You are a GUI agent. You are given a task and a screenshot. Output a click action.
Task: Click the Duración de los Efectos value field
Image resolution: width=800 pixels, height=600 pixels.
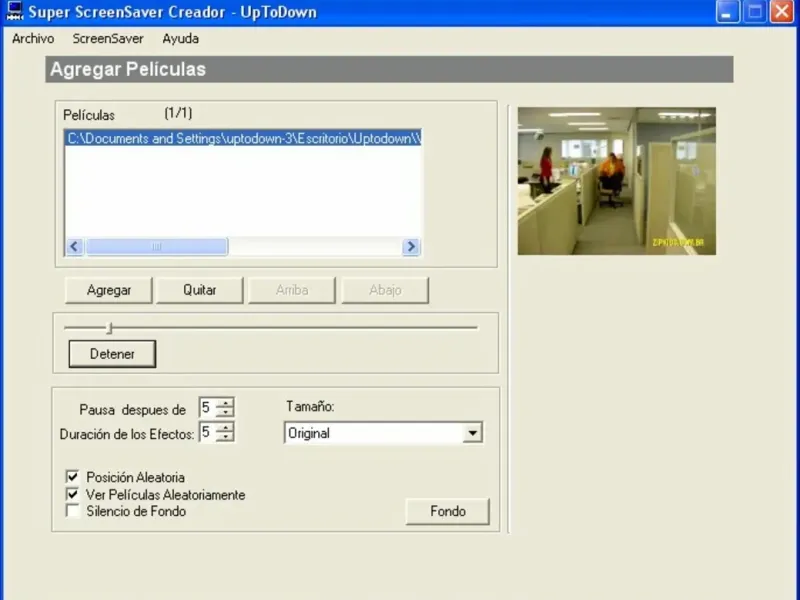click(207, 432)
